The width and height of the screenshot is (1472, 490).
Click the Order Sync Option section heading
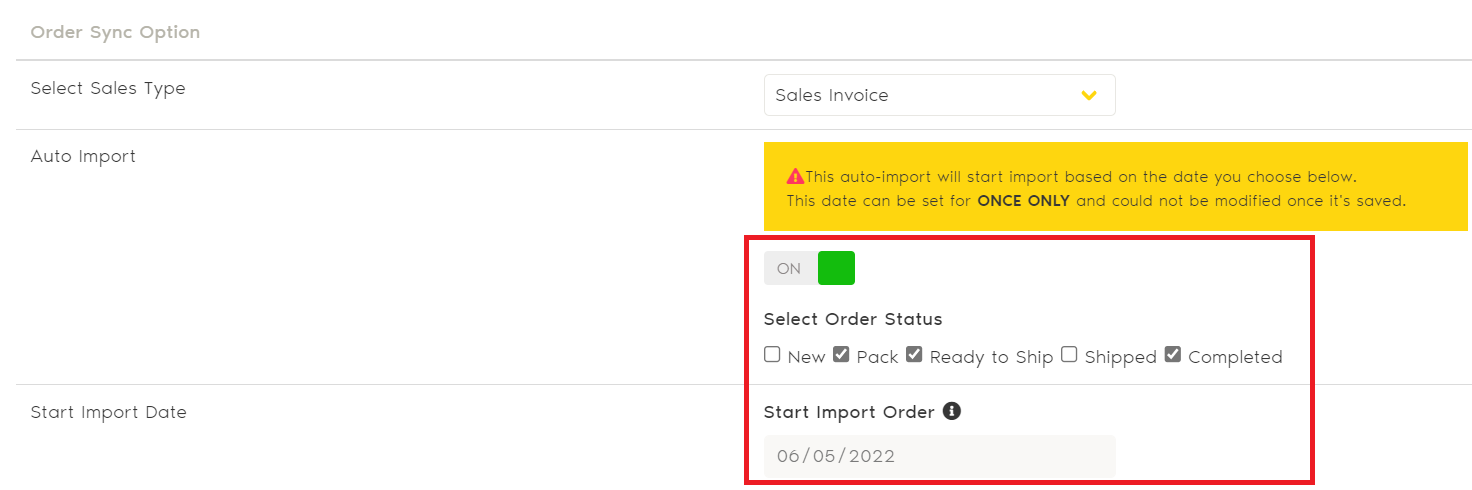(115, 32)
